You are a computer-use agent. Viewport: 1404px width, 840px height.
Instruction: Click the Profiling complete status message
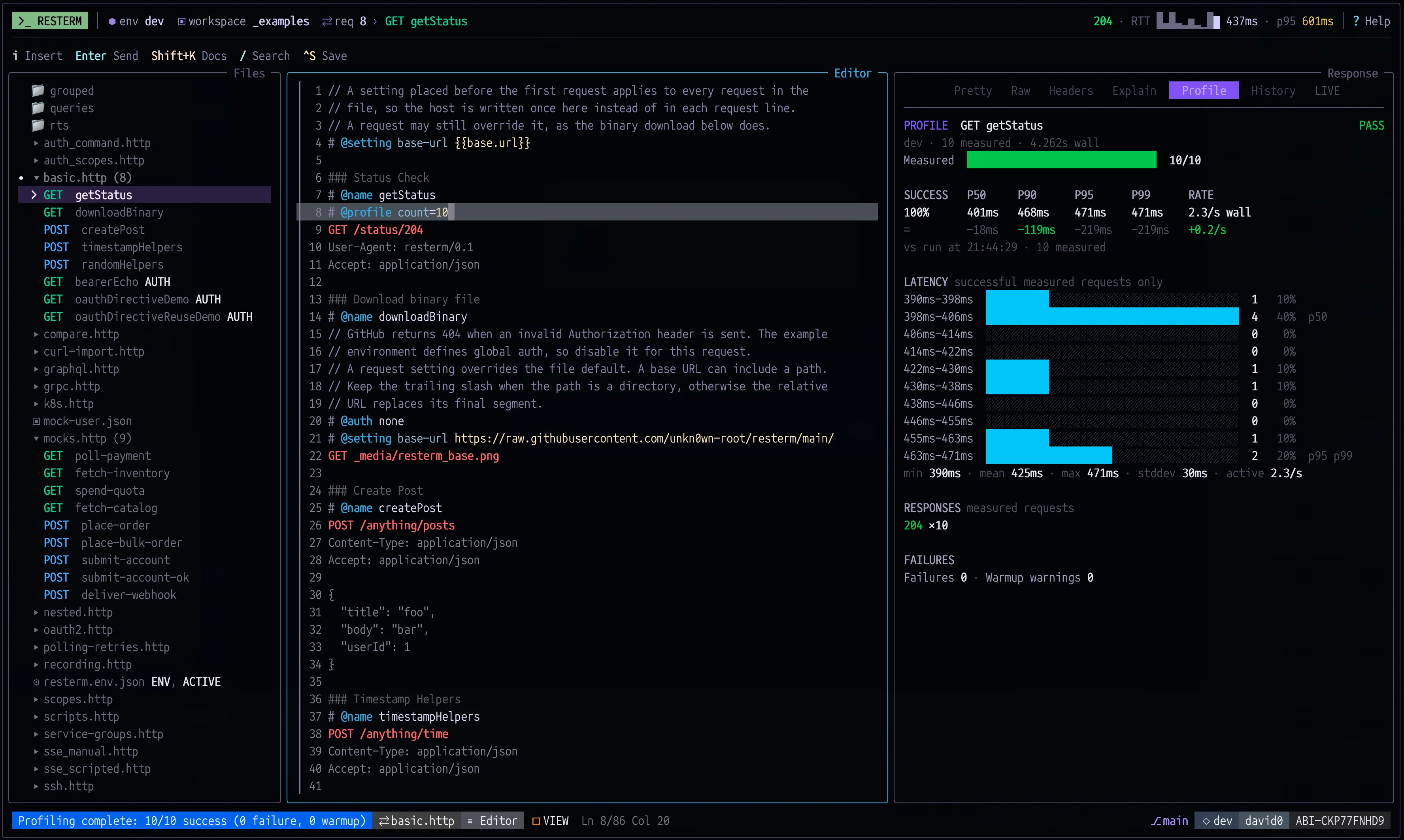pyautogui.click(x=192, y=821)
